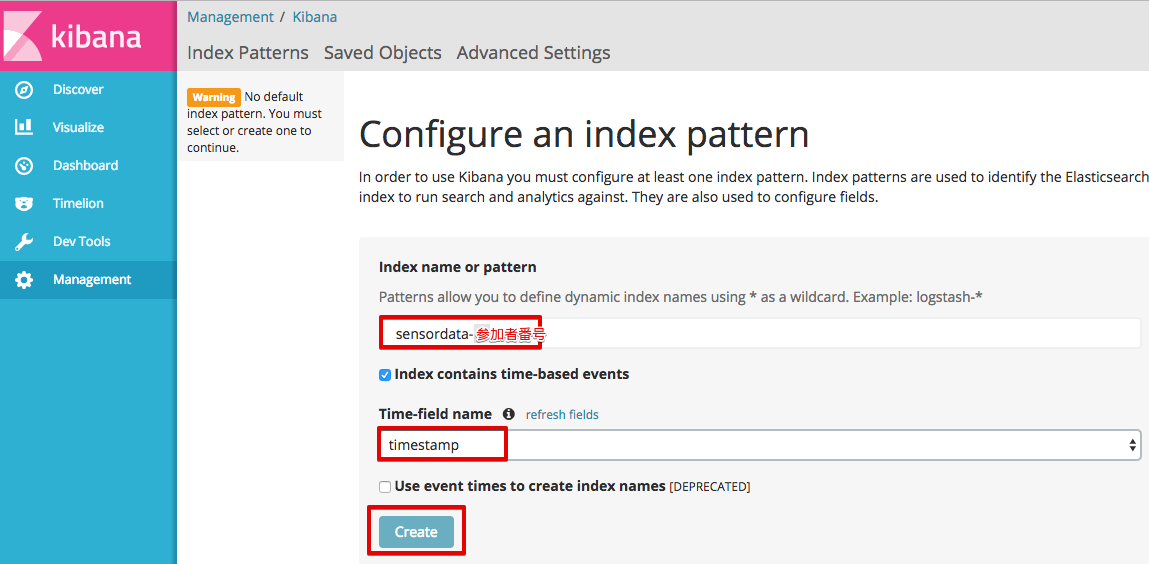Click Management breadcrumb link
This screenshot has height=564, width=1149.
[230, 17]
